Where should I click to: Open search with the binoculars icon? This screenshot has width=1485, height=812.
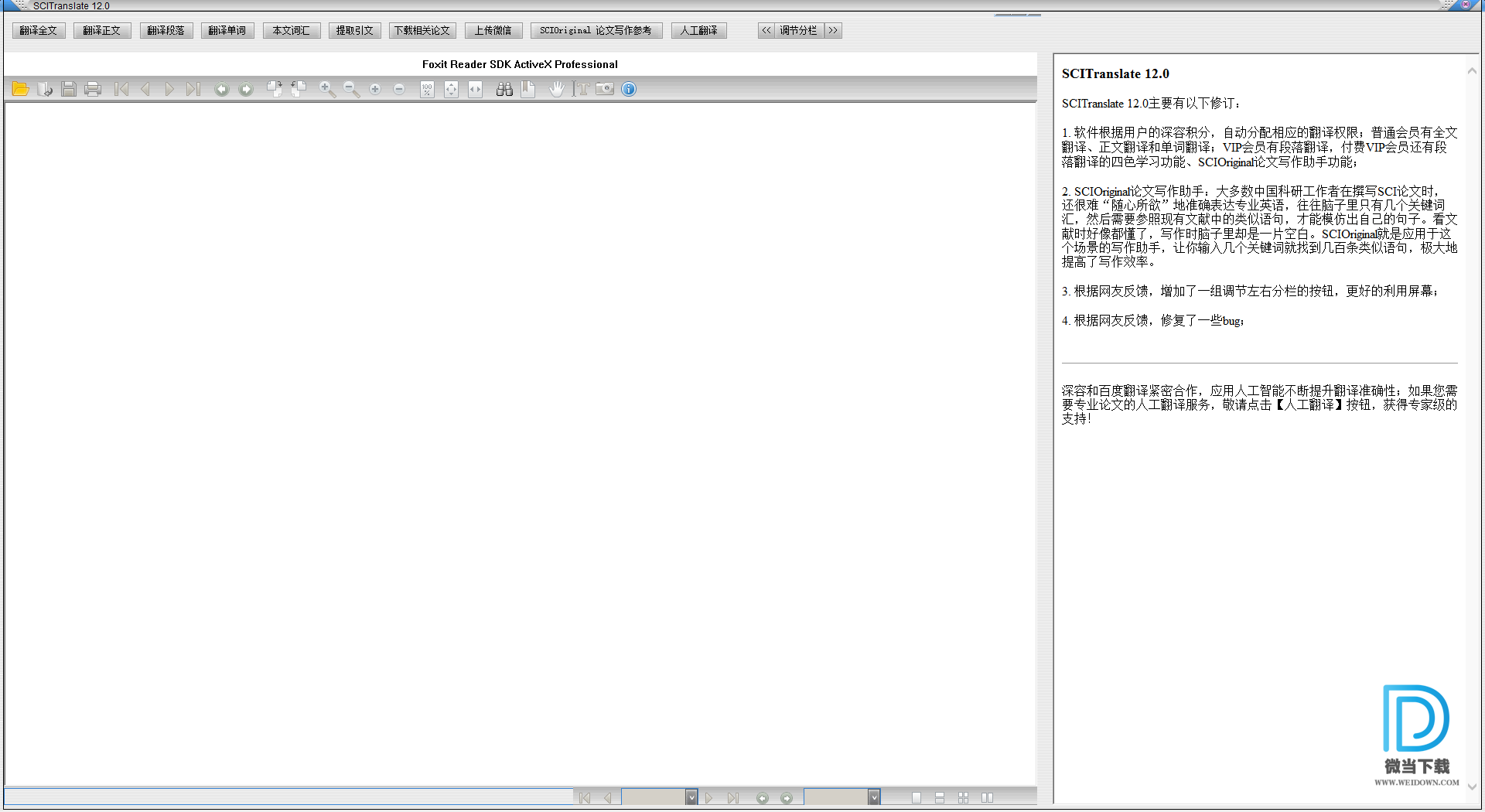[504, 90]
